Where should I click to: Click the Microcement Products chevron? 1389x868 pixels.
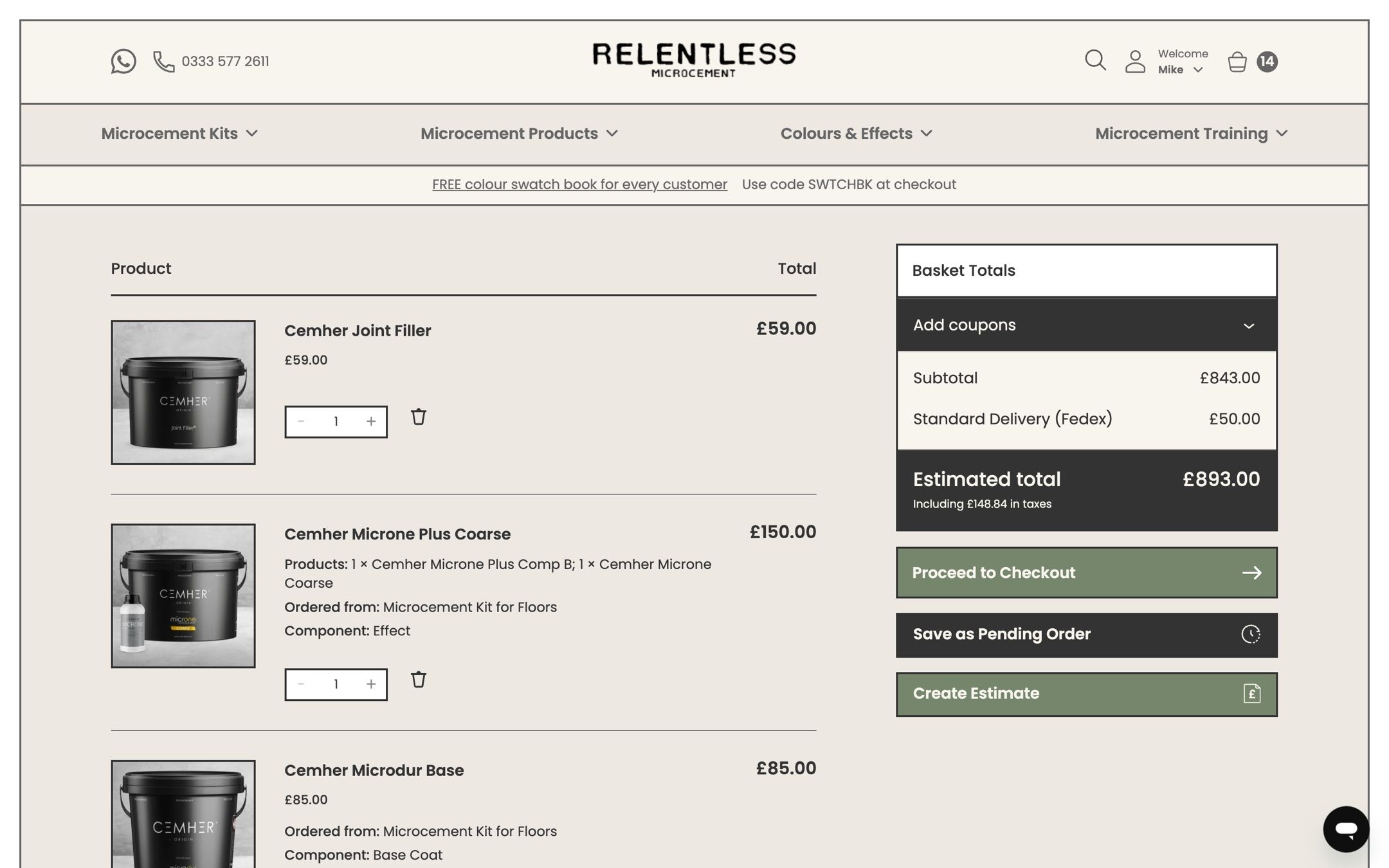coord(612,133)
